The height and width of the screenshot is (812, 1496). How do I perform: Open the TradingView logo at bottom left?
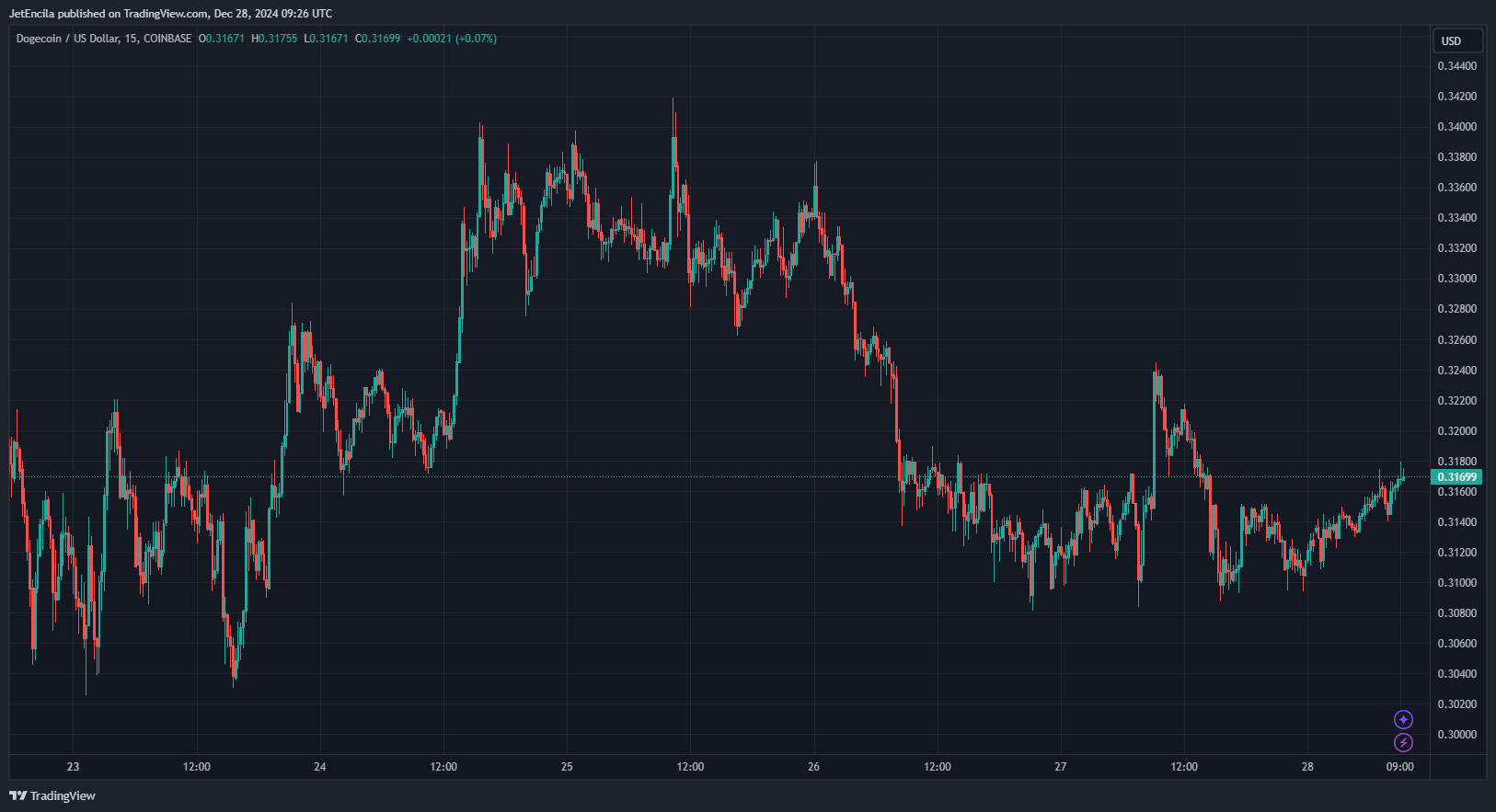(52, 795)
